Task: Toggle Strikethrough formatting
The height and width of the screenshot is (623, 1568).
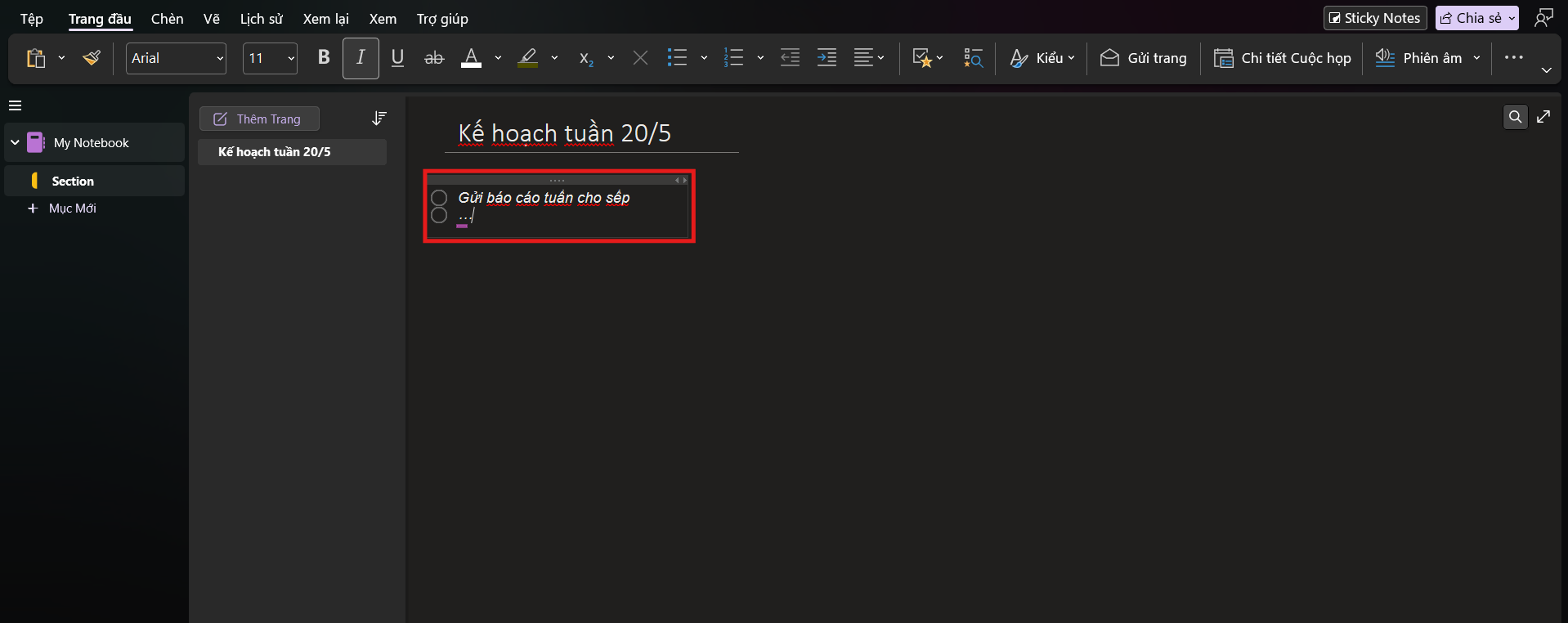Action: click(x=434, y=58)
